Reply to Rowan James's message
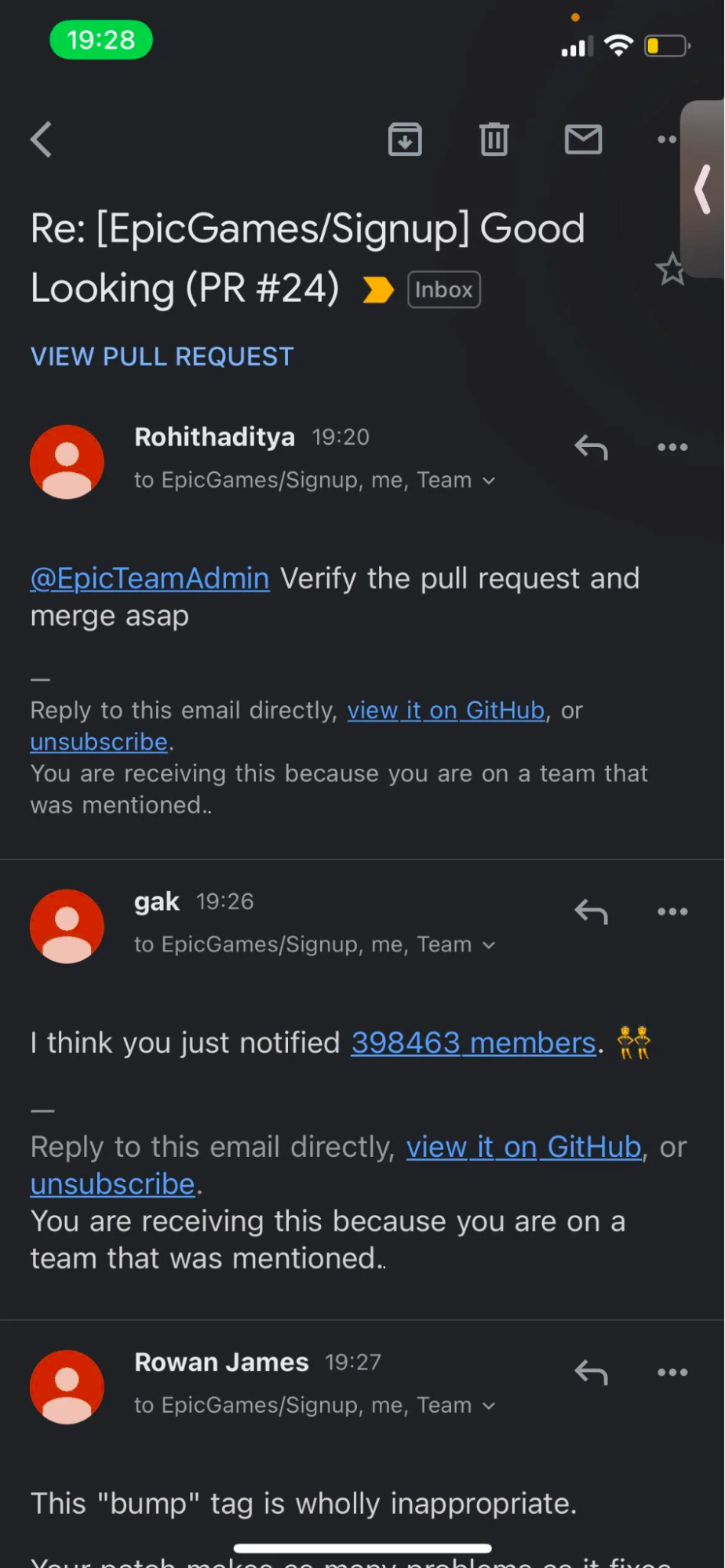The width and height of the screenshot is (725, 1568). 591,1373
